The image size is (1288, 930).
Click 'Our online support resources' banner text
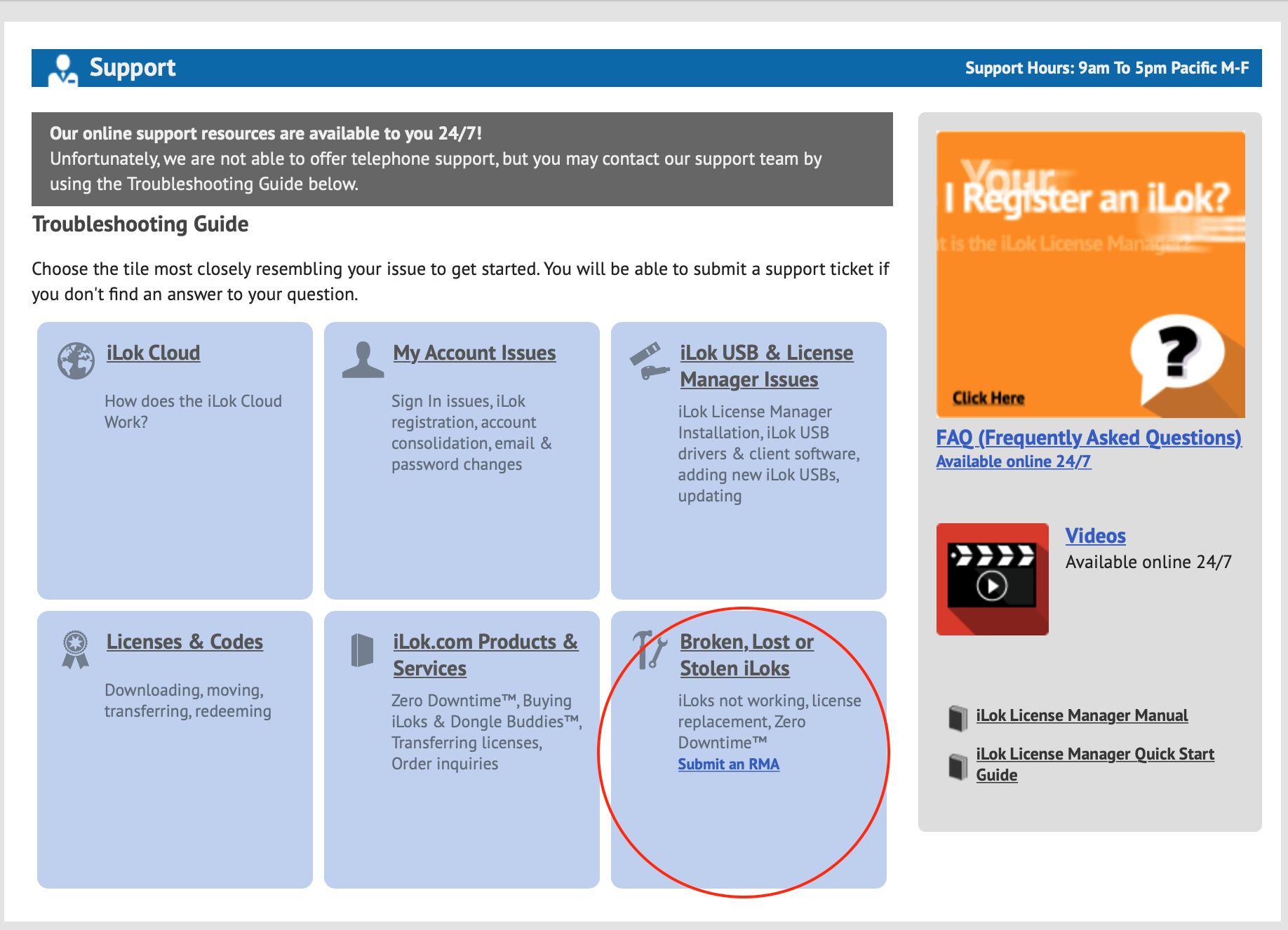[266, 133]
